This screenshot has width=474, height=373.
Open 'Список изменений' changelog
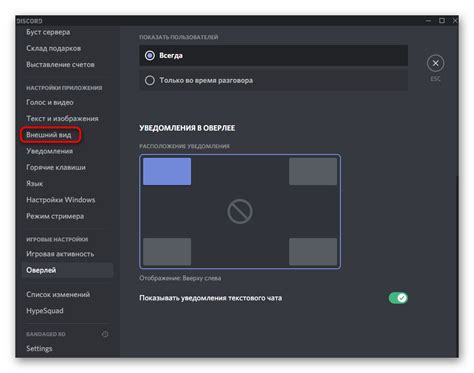pos(58,295)
